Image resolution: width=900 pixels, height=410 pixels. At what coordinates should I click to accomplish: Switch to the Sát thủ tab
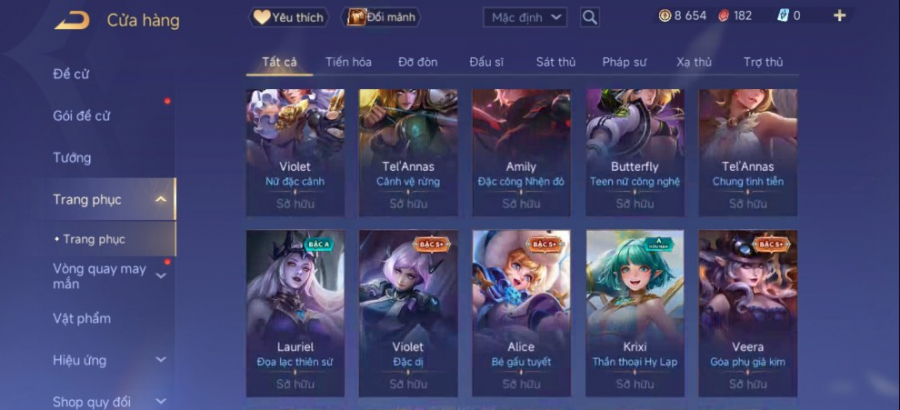click(x=556, y=62)
